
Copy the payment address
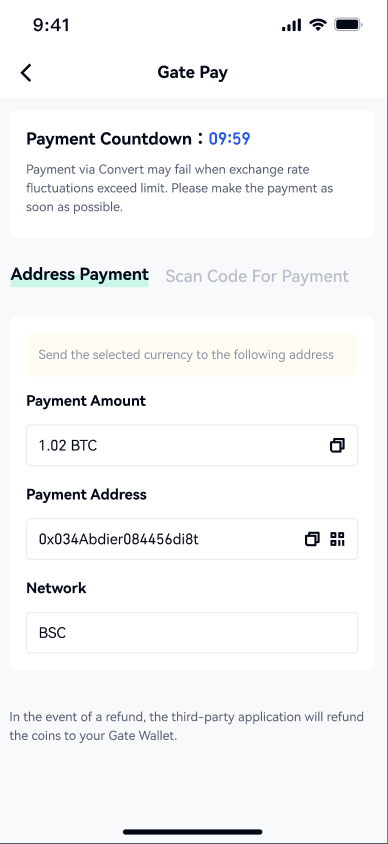312,539
